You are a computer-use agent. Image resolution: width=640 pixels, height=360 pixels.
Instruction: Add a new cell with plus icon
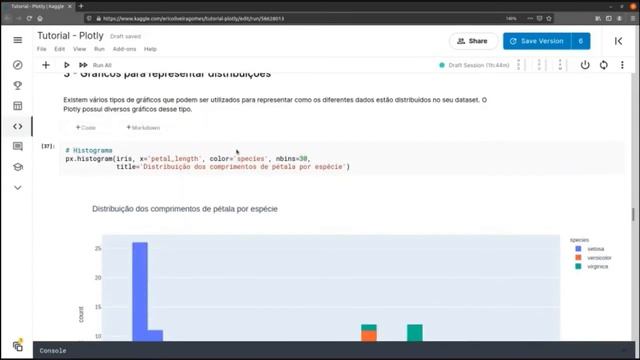point(46,65)
